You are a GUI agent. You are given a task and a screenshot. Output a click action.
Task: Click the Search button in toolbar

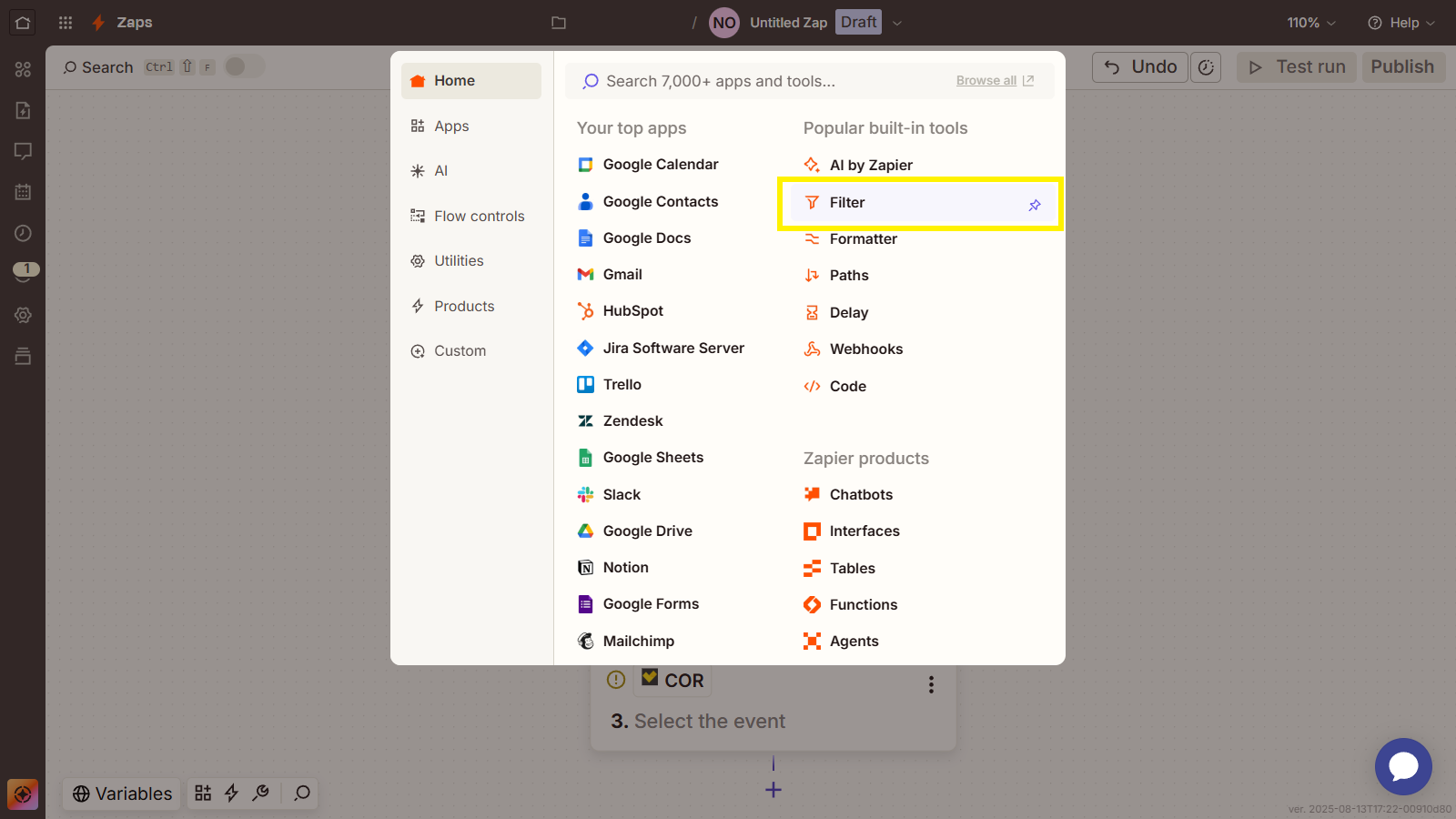[x=97, y=67]
